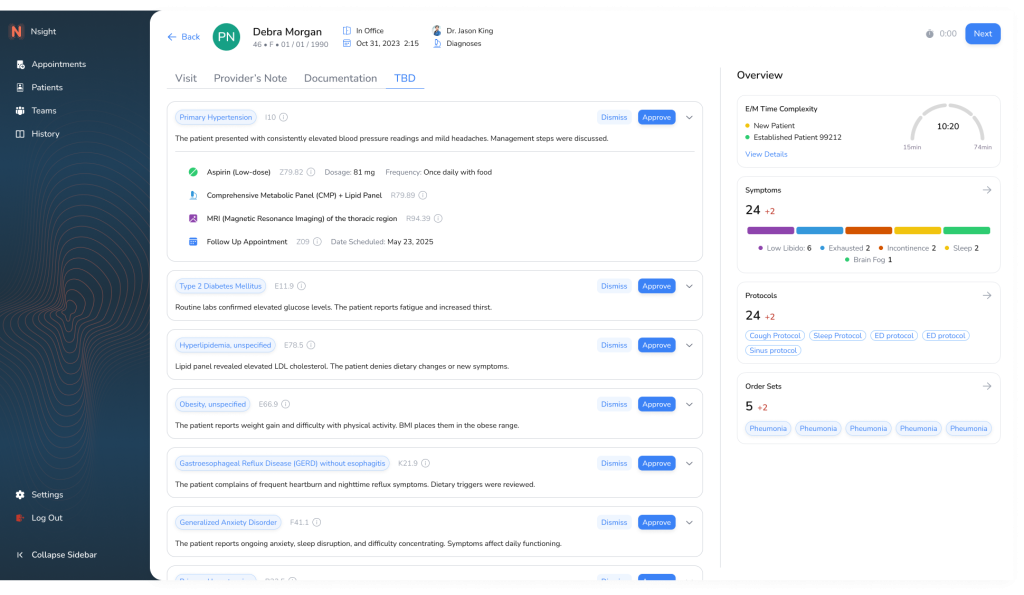This screenshot has width=1024, height=595.
Task: Approve the Hyperlipidemia, unspecified diagnosis
Action: pyautogui.click(x=656, y=345)
